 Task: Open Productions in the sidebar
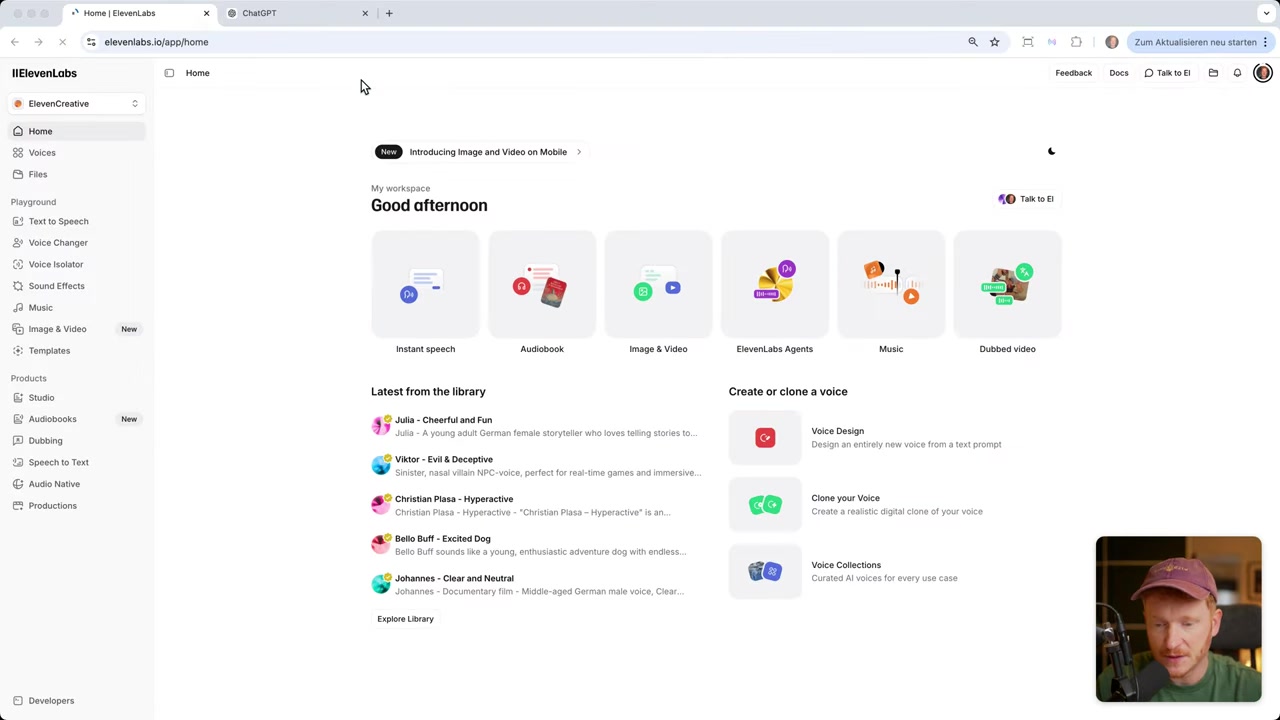[x=76, y=506]
